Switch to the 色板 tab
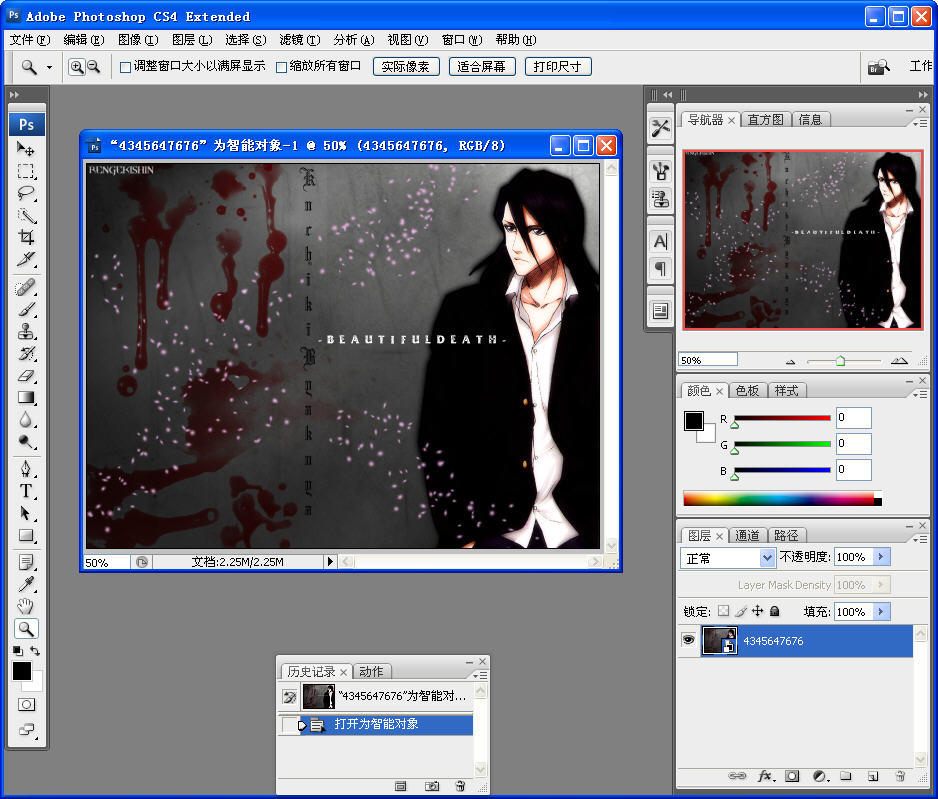The image size is (938, 799). tap(747, 391)
